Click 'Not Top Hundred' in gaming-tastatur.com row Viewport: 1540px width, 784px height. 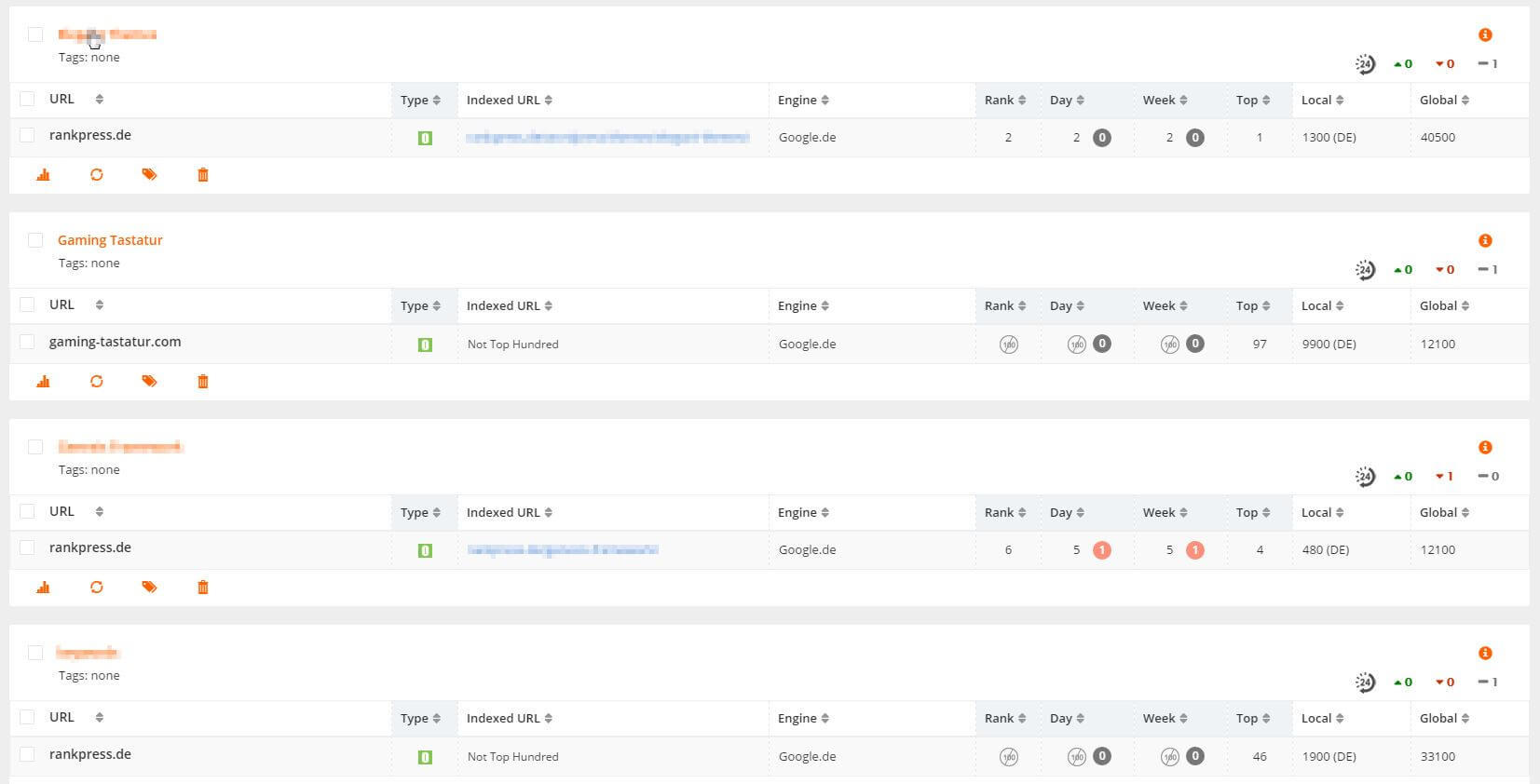[x=513, y=345]
